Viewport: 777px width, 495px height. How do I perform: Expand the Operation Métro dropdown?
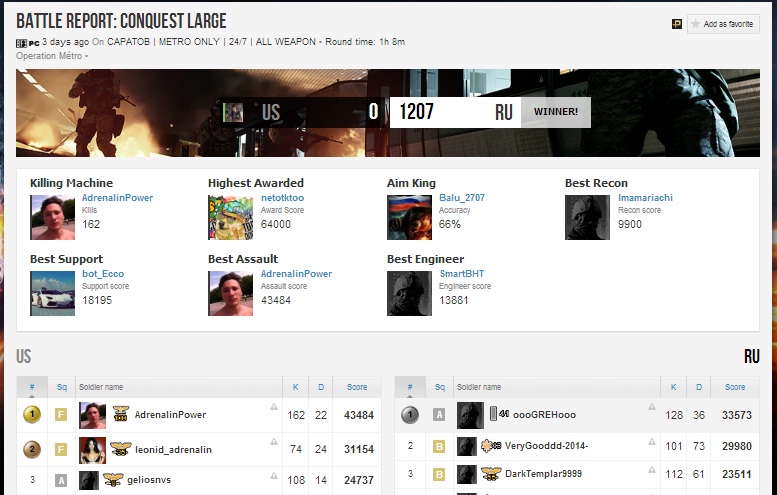click(x=52, y=56)
